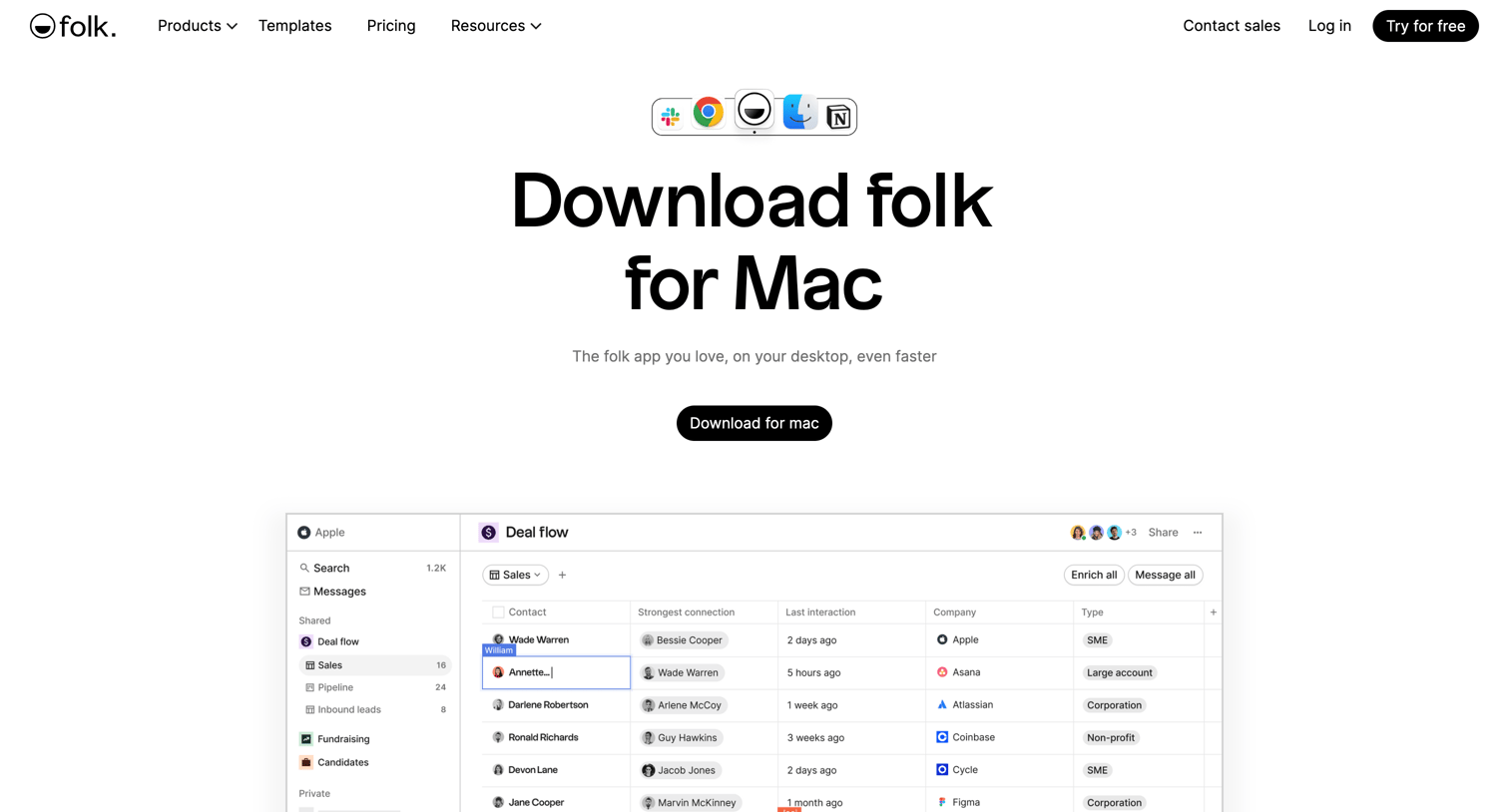This screenshot has height=812, width=1509.
Task: Click the Arlene McCoy connection chip
Action: click(x=684, y=705)
